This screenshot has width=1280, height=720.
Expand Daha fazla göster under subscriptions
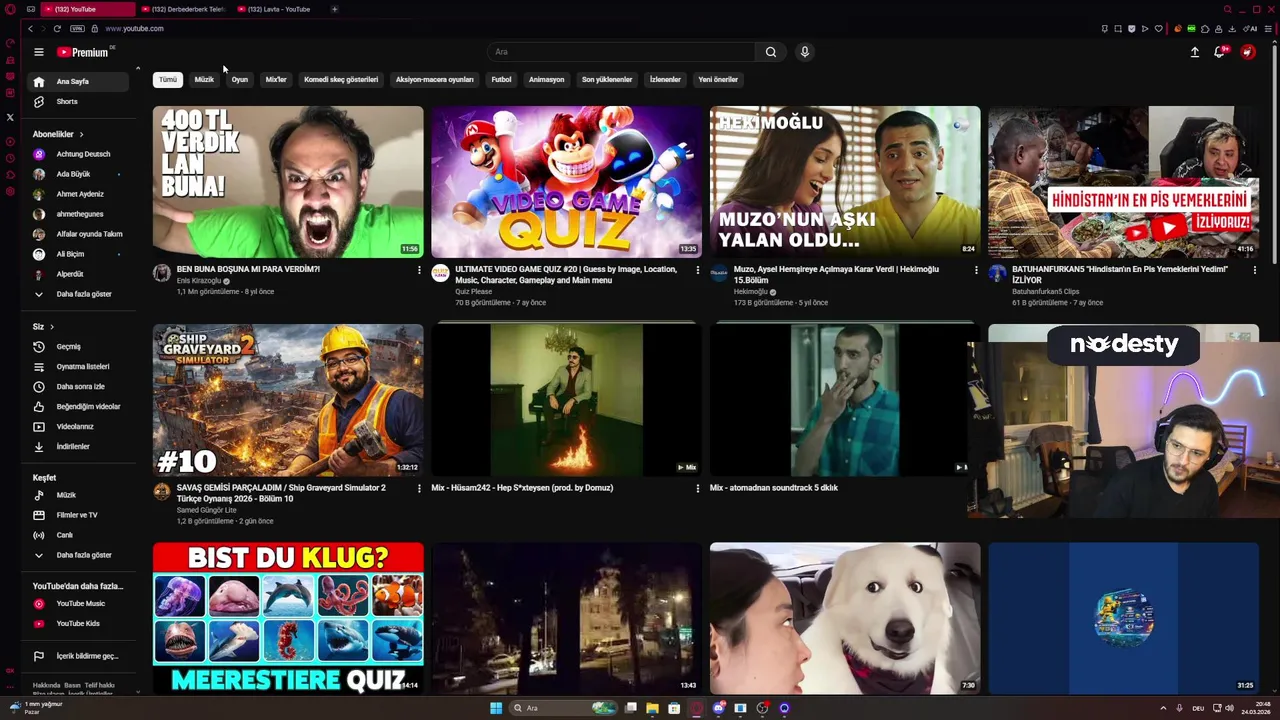pyautogui.click(x=80, y=294)
